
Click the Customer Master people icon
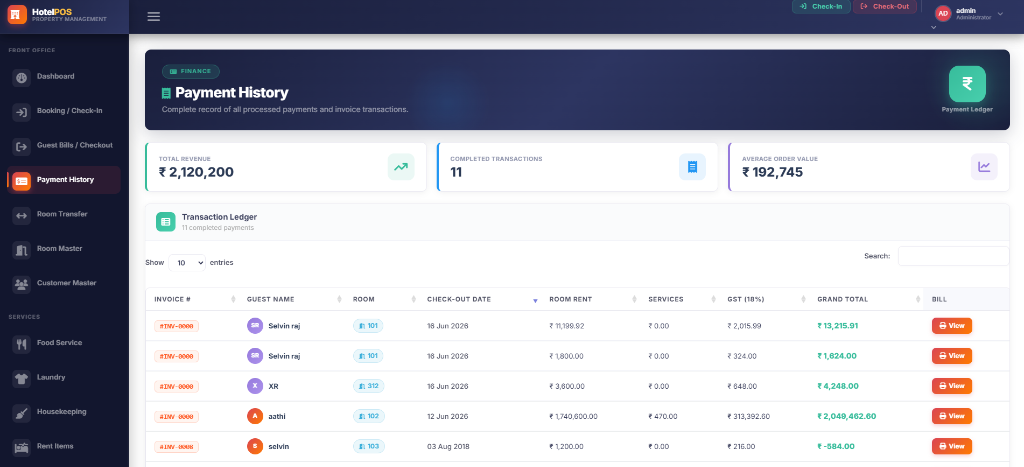(22, 284)
